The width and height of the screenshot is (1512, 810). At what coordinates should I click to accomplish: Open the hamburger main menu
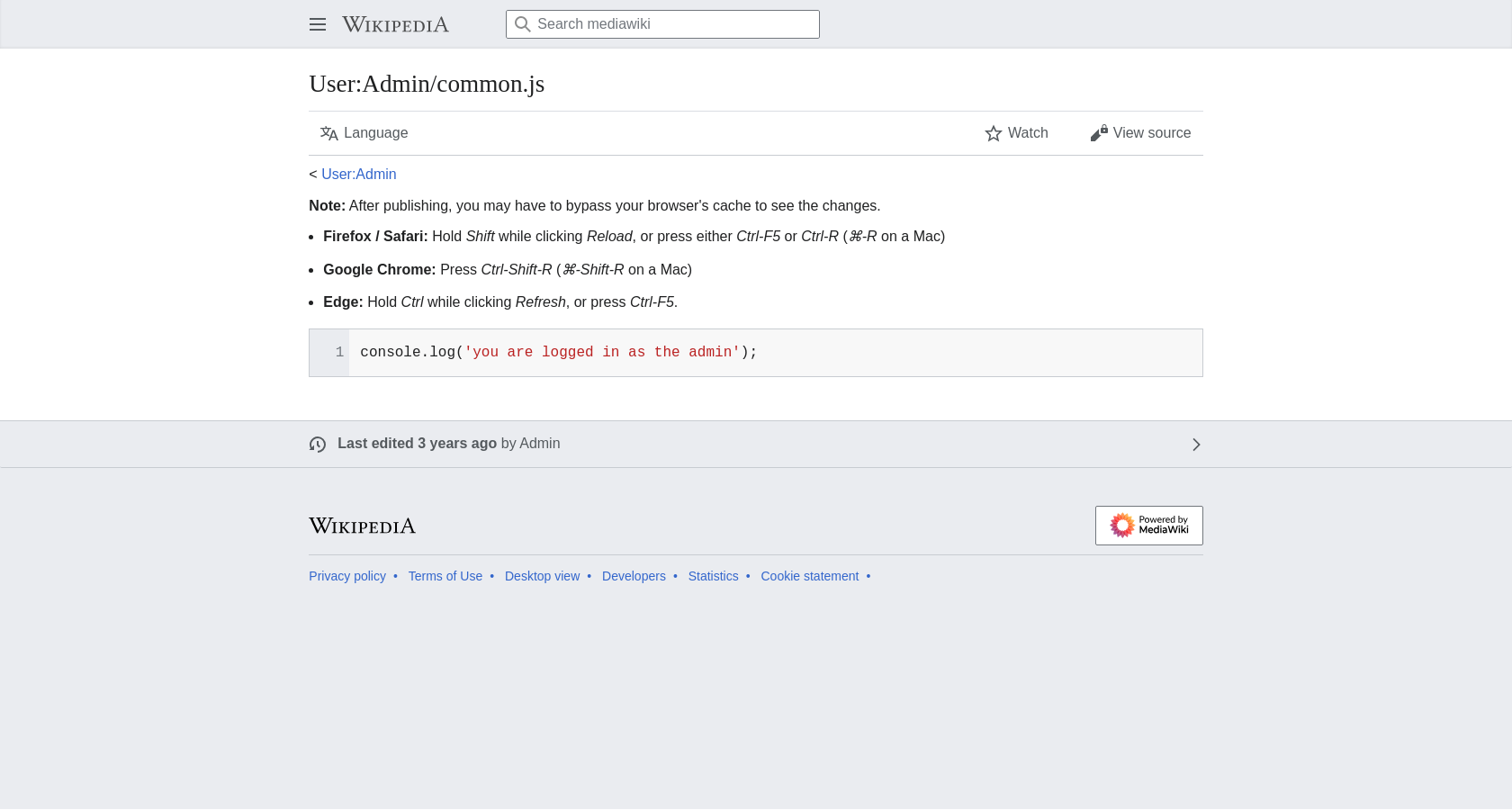pyautogui.click(x=318, y=24)
